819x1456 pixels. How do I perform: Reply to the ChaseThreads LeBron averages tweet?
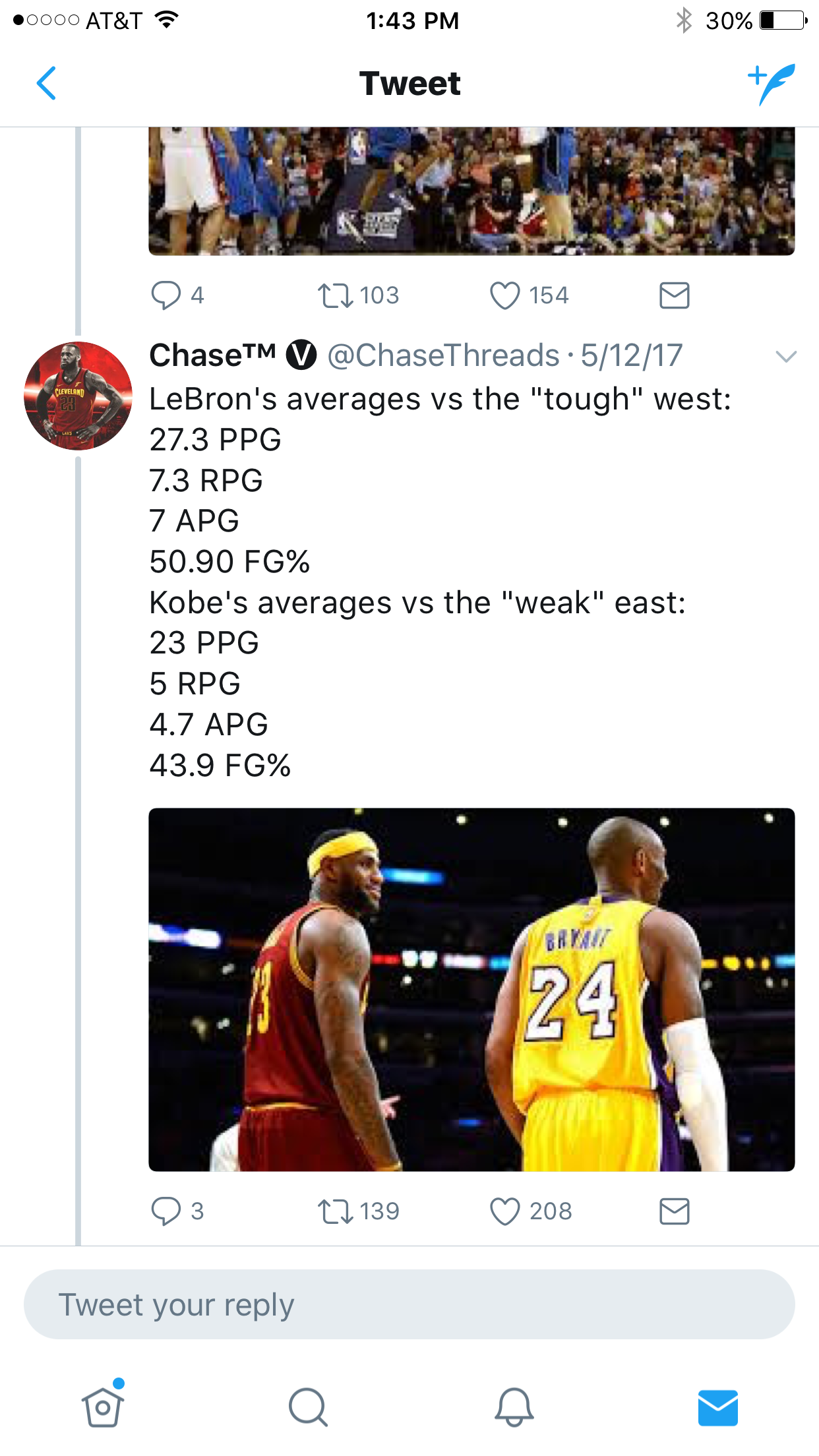166,1211
